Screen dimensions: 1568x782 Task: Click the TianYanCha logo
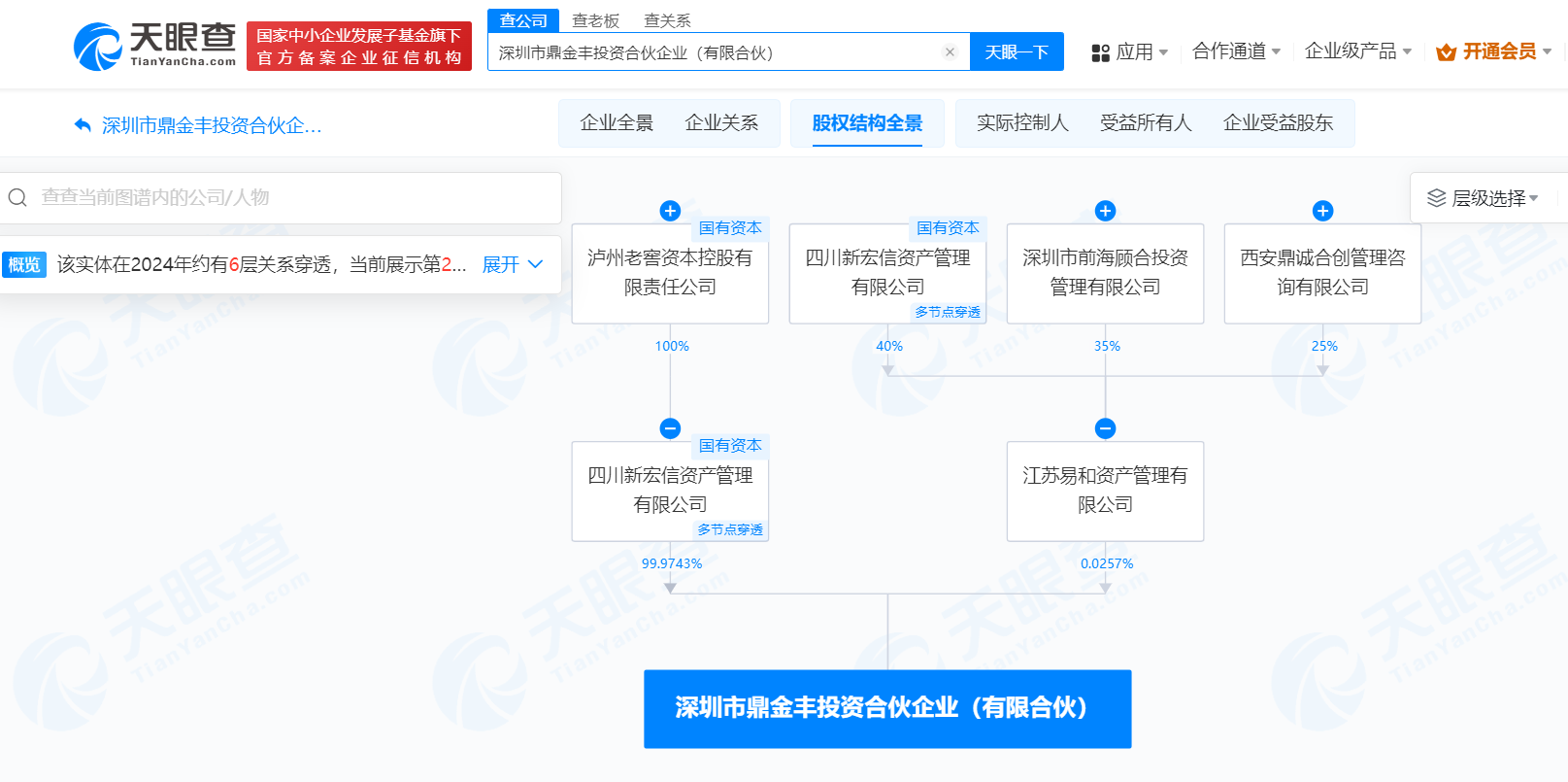[155, 46]
